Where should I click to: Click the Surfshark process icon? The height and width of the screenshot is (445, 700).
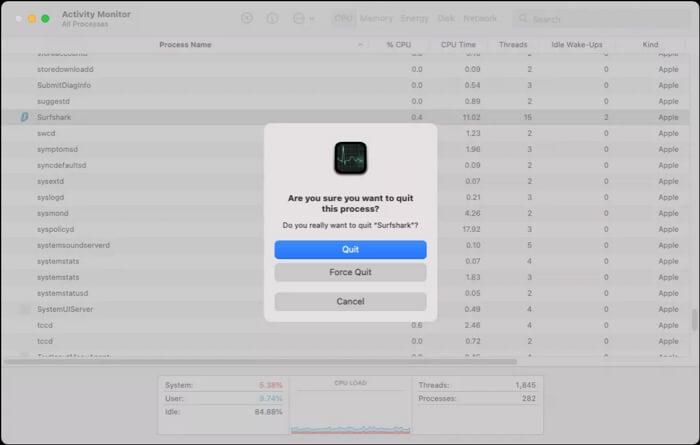point(25,117)
